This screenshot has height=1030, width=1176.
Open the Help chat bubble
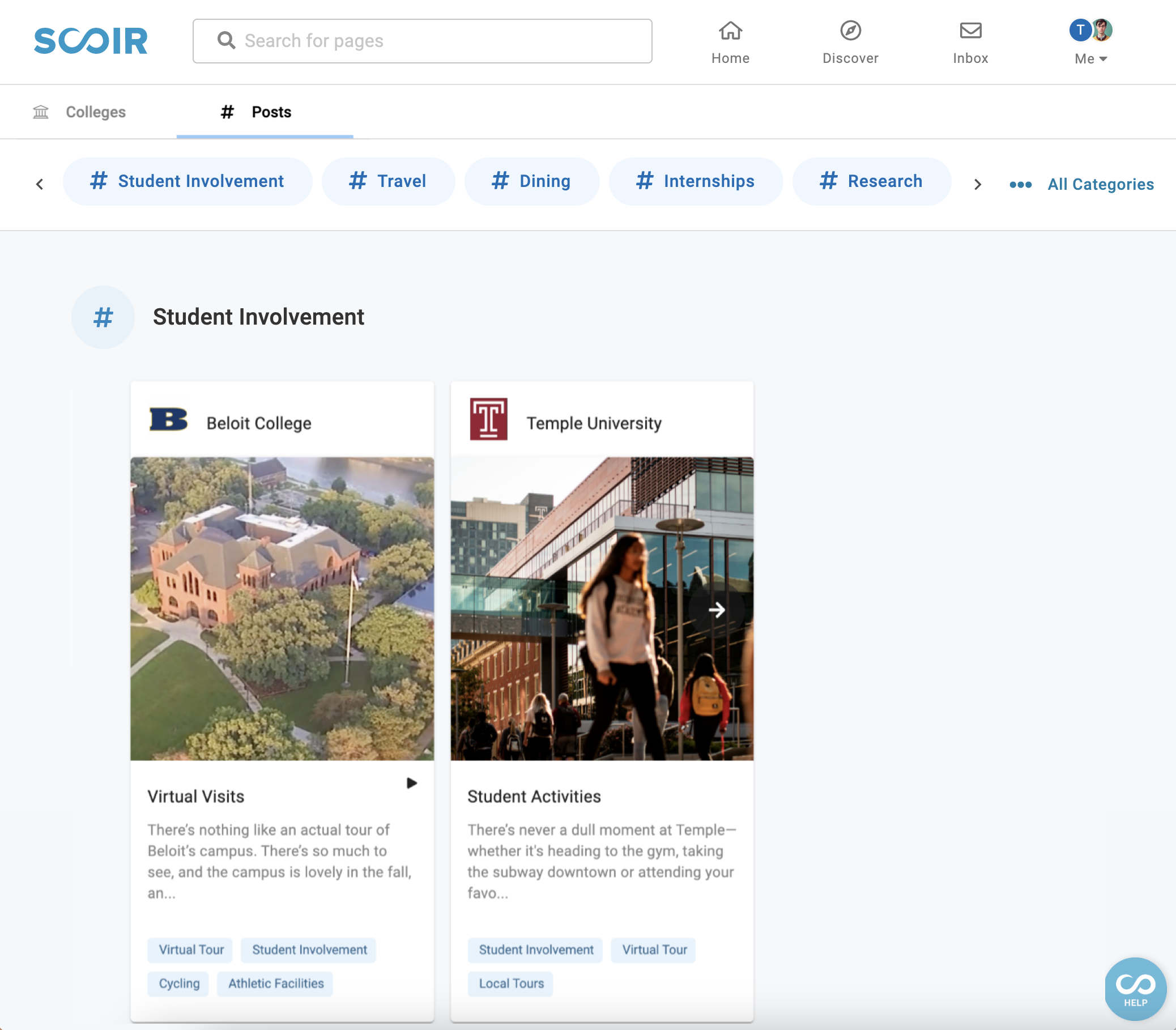click(1136, 989)
